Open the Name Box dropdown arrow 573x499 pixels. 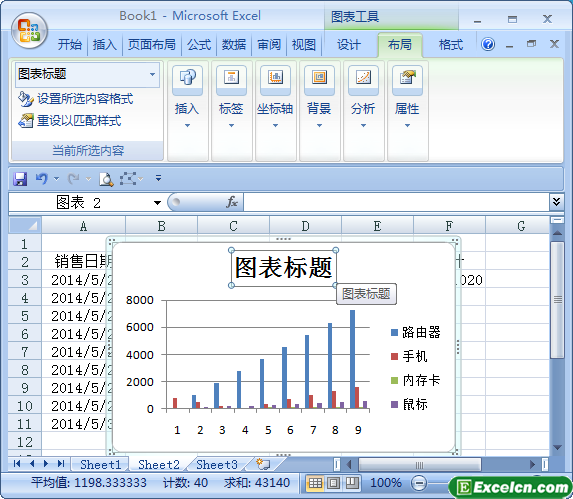coord(158,202)
